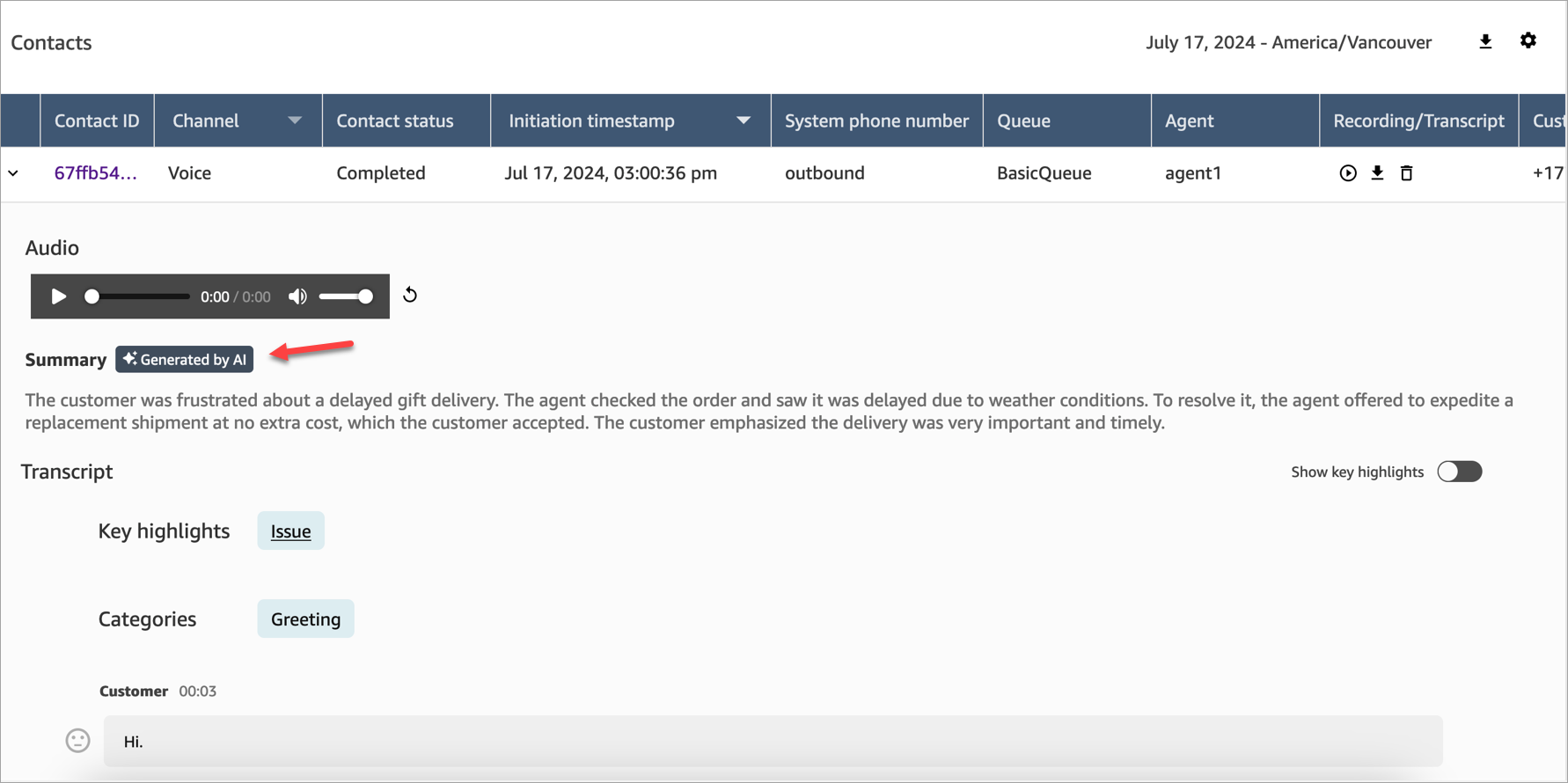Click the audio progress seek bar
Image resolution: width=1568 pixels, height=783 pixels.
[x=138, y=296]
